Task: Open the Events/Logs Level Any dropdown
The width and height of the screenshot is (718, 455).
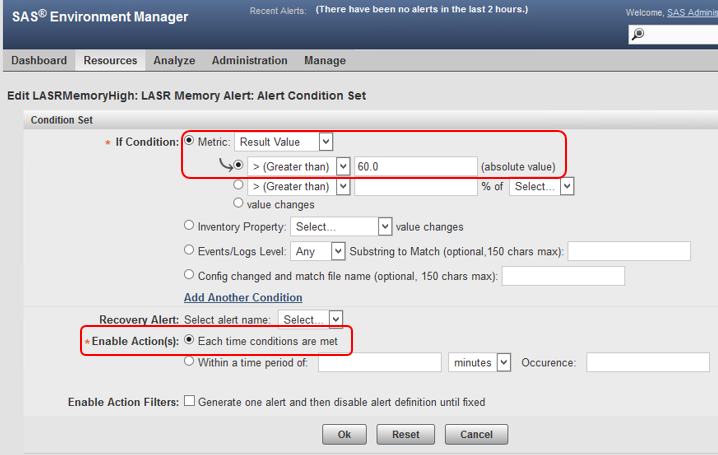Action: (x=318, y=251)
